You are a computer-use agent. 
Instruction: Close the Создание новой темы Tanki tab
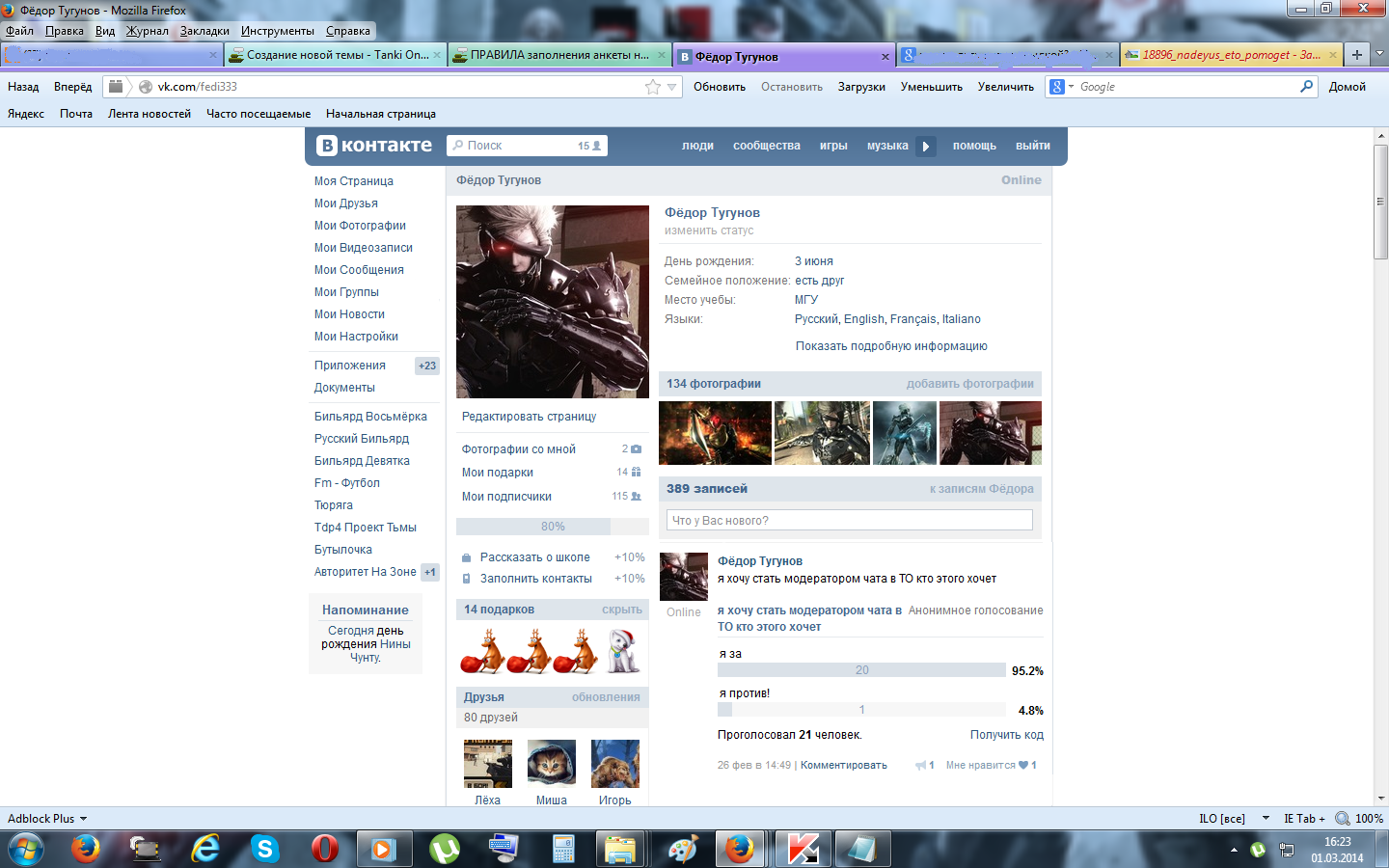438,55
